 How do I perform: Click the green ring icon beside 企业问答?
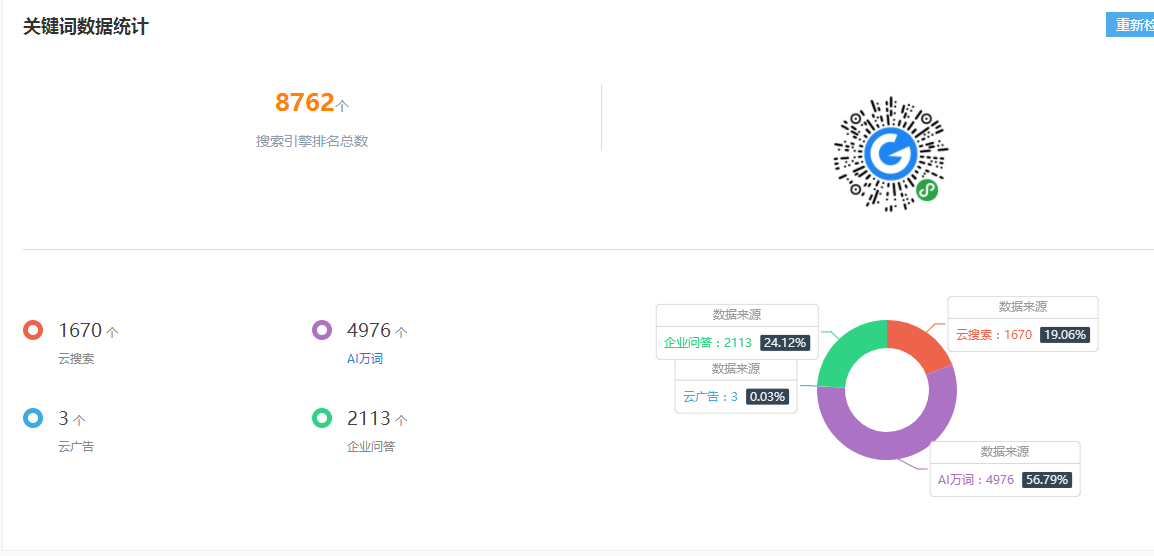[322, 418]
